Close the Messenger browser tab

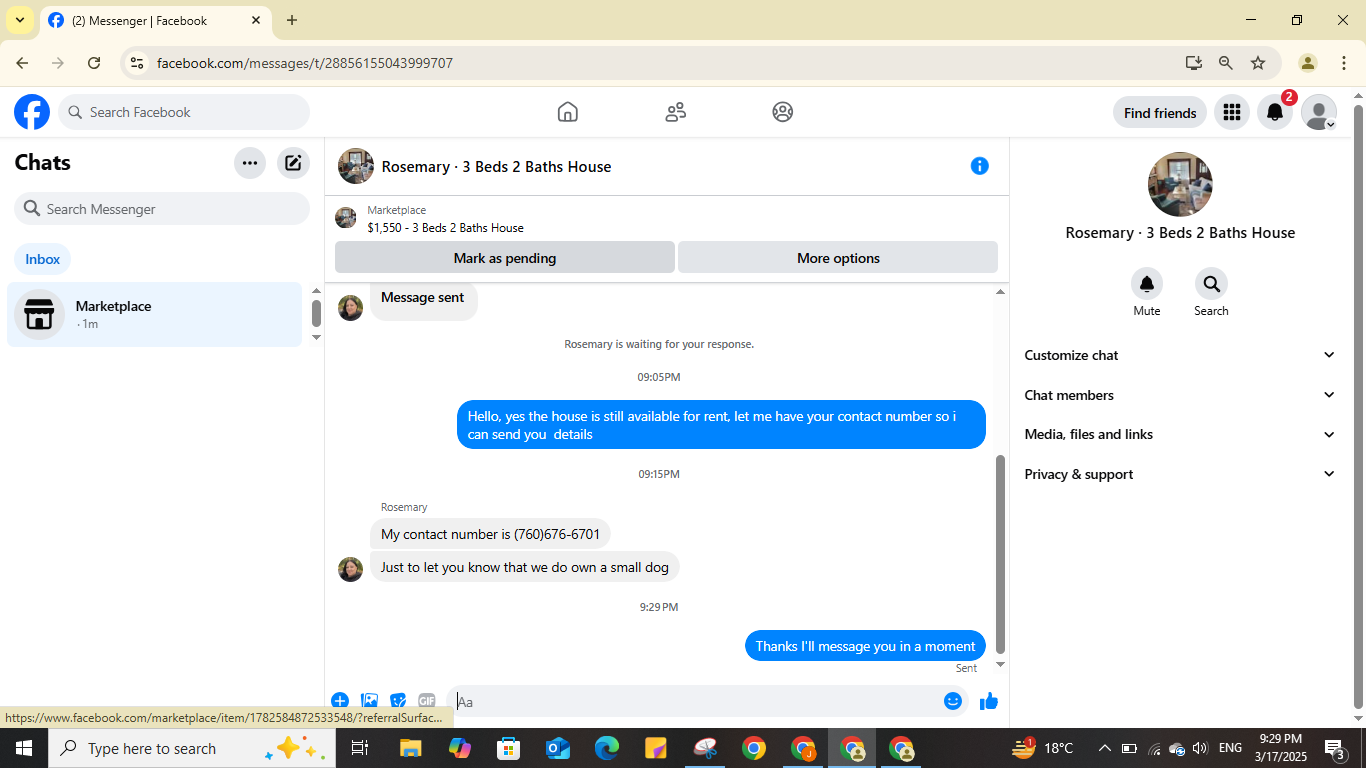[x=256, y=20]
